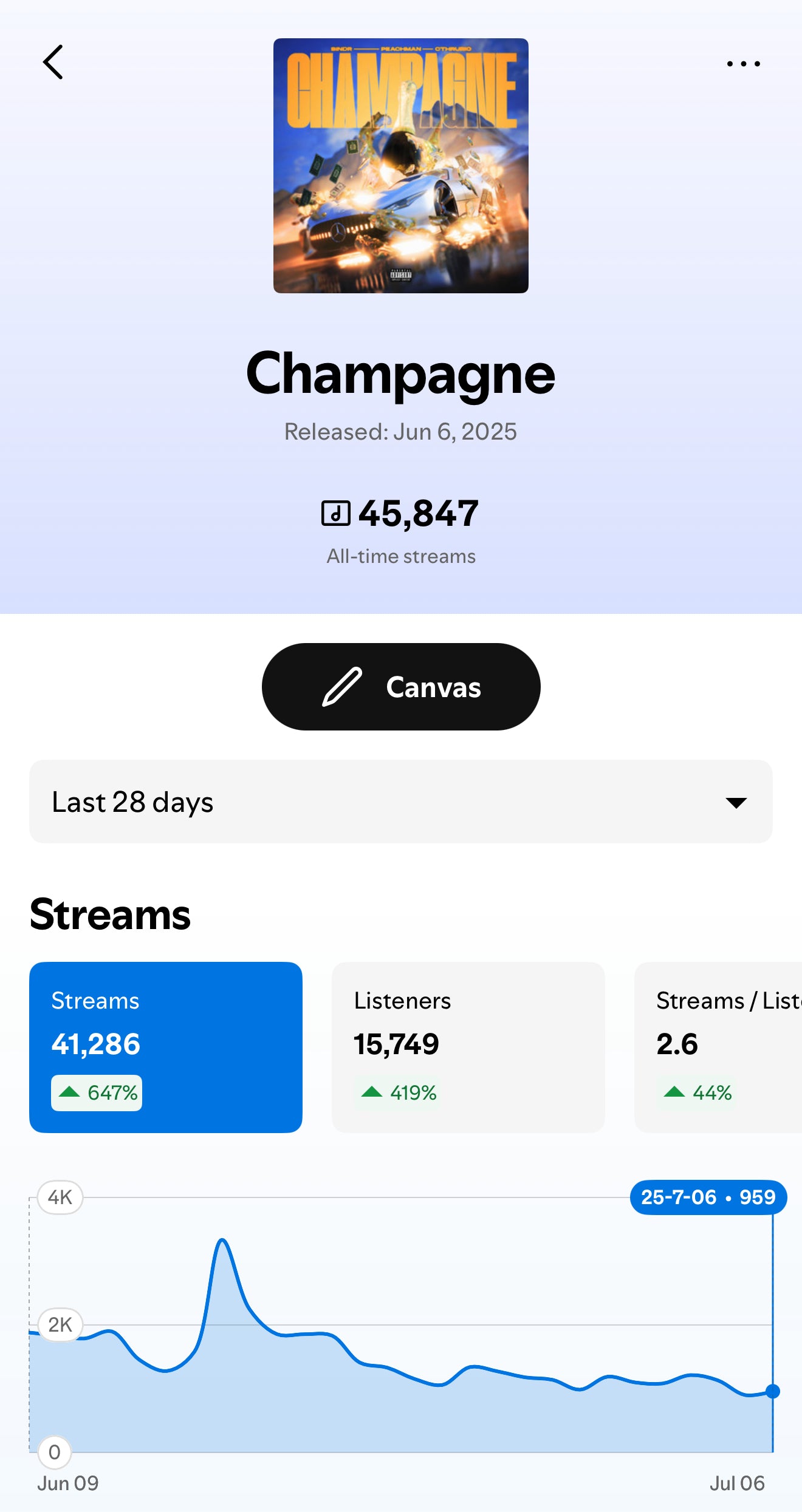The height and width of the screenshot is (1512, 802).
Task: Tap the 4K axis label on chart
Action: click(60, 1197)
